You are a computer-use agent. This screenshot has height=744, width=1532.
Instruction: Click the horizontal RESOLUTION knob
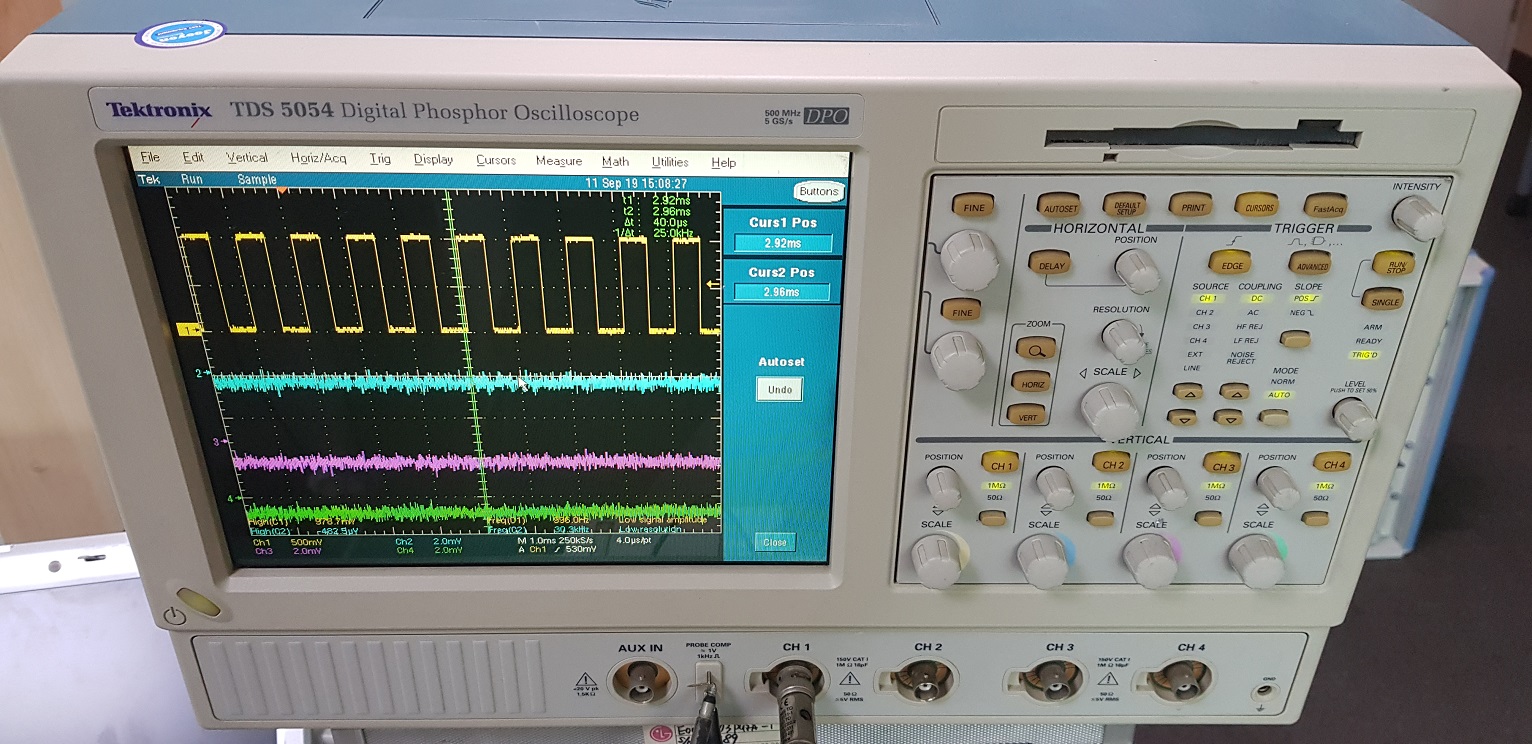[x=1124, y=341]
